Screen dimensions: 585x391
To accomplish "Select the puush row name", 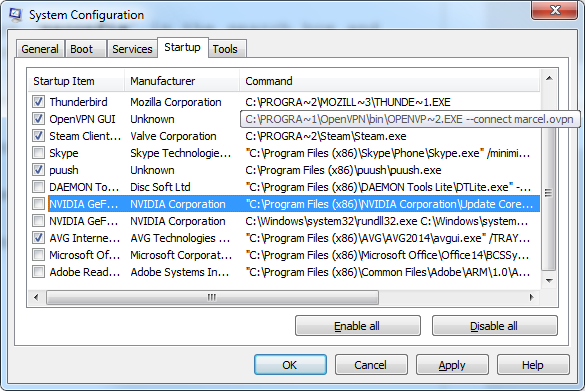I will (x=64, y=170).
